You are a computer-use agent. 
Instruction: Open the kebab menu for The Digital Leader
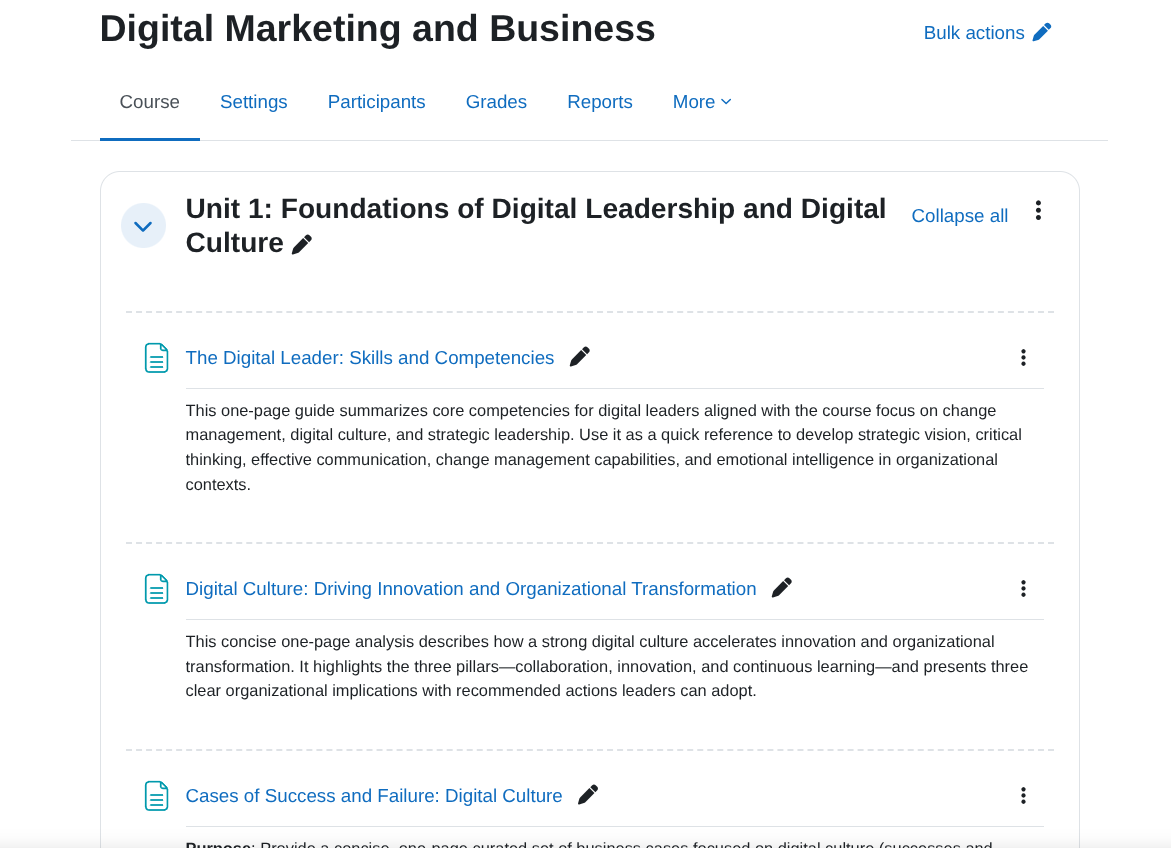pyautogui.click(x=1023, y=357)
